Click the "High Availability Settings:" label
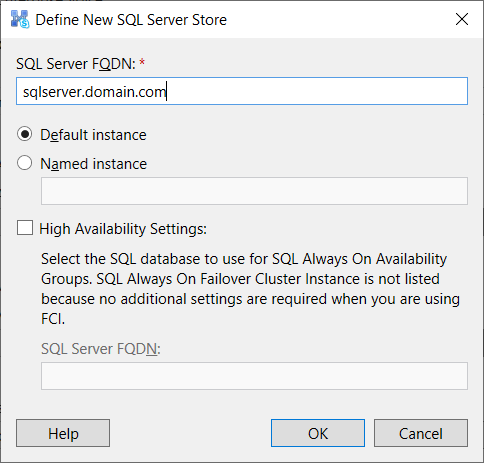 click(x=123, y=229)
